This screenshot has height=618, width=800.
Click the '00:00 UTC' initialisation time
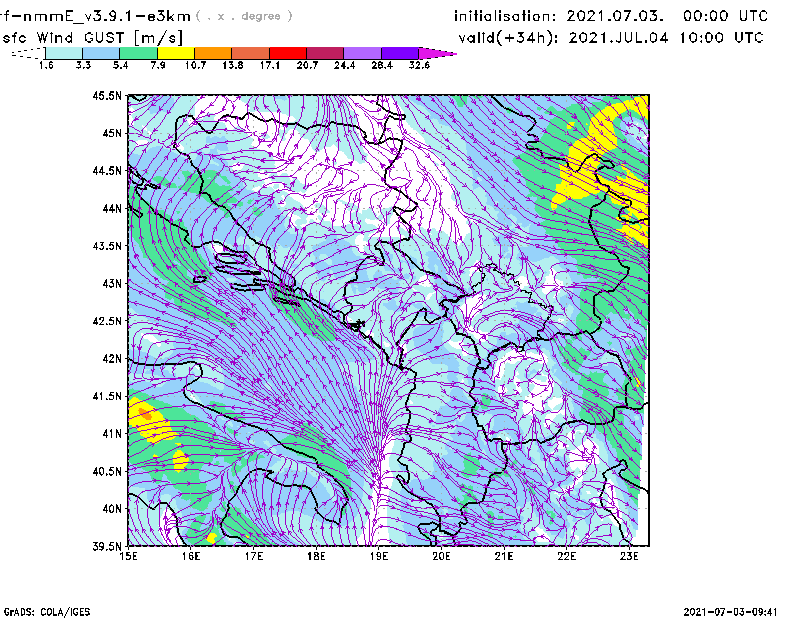pyautogui.click(x=725, y=16)
